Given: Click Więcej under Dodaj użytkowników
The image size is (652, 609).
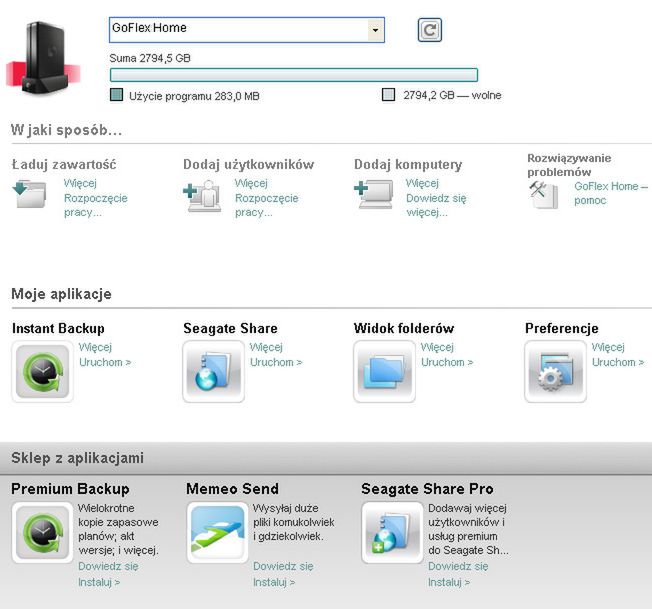Looking at the screenshot, I should pos(251,183).
